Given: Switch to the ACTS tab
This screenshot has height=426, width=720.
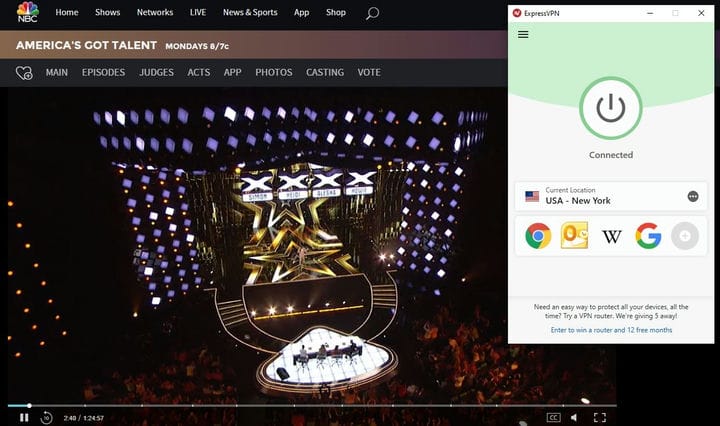Looking at the screenshot, I should click(x=198, y=73).
